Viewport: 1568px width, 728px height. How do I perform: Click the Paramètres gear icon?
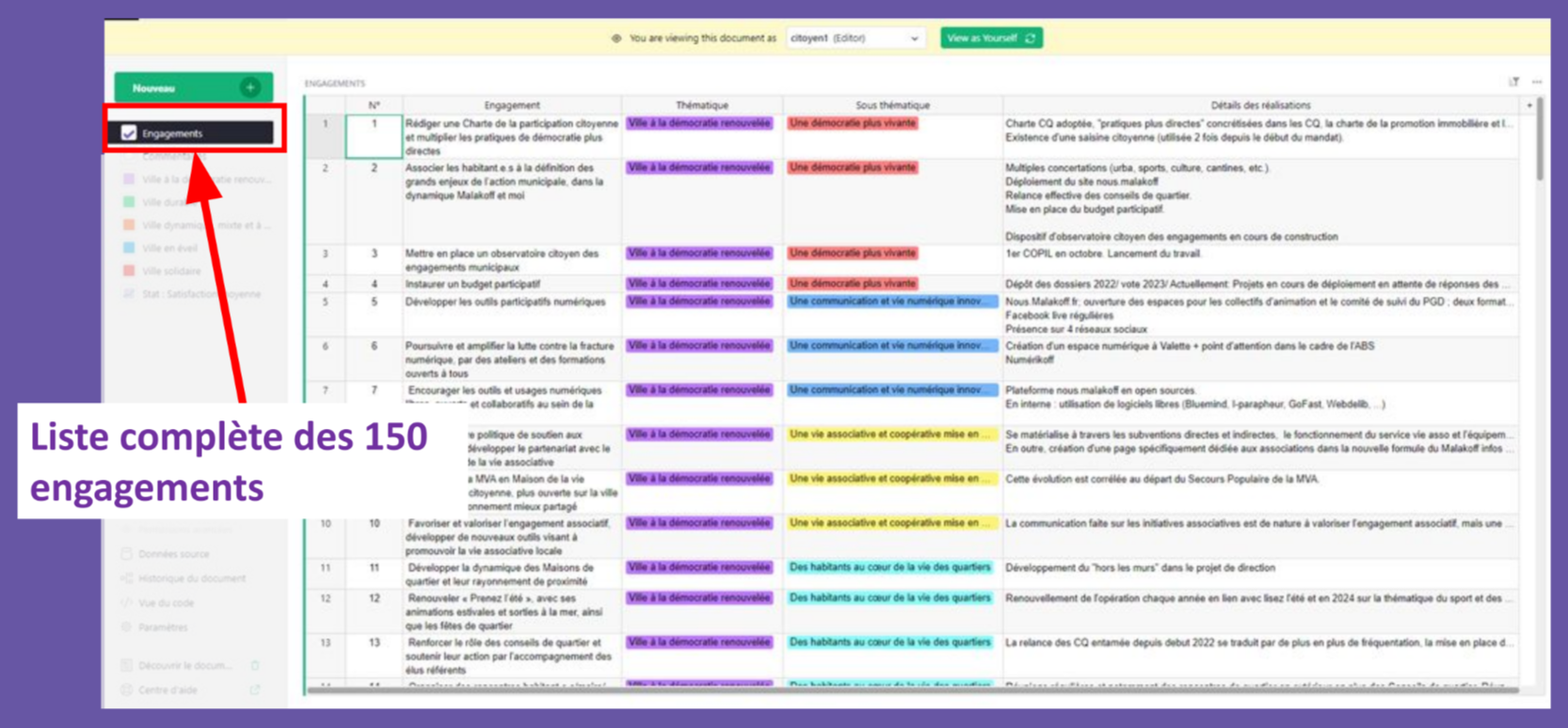point(127,627)
